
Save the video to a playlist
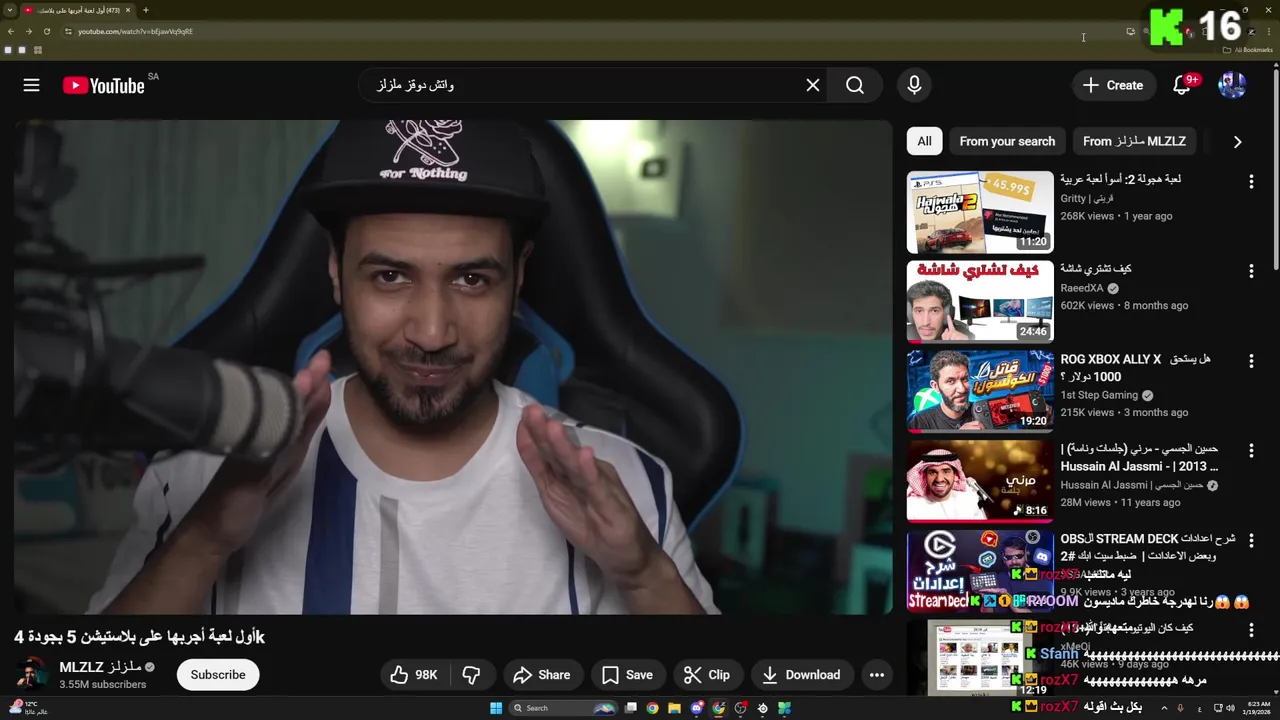627,675
